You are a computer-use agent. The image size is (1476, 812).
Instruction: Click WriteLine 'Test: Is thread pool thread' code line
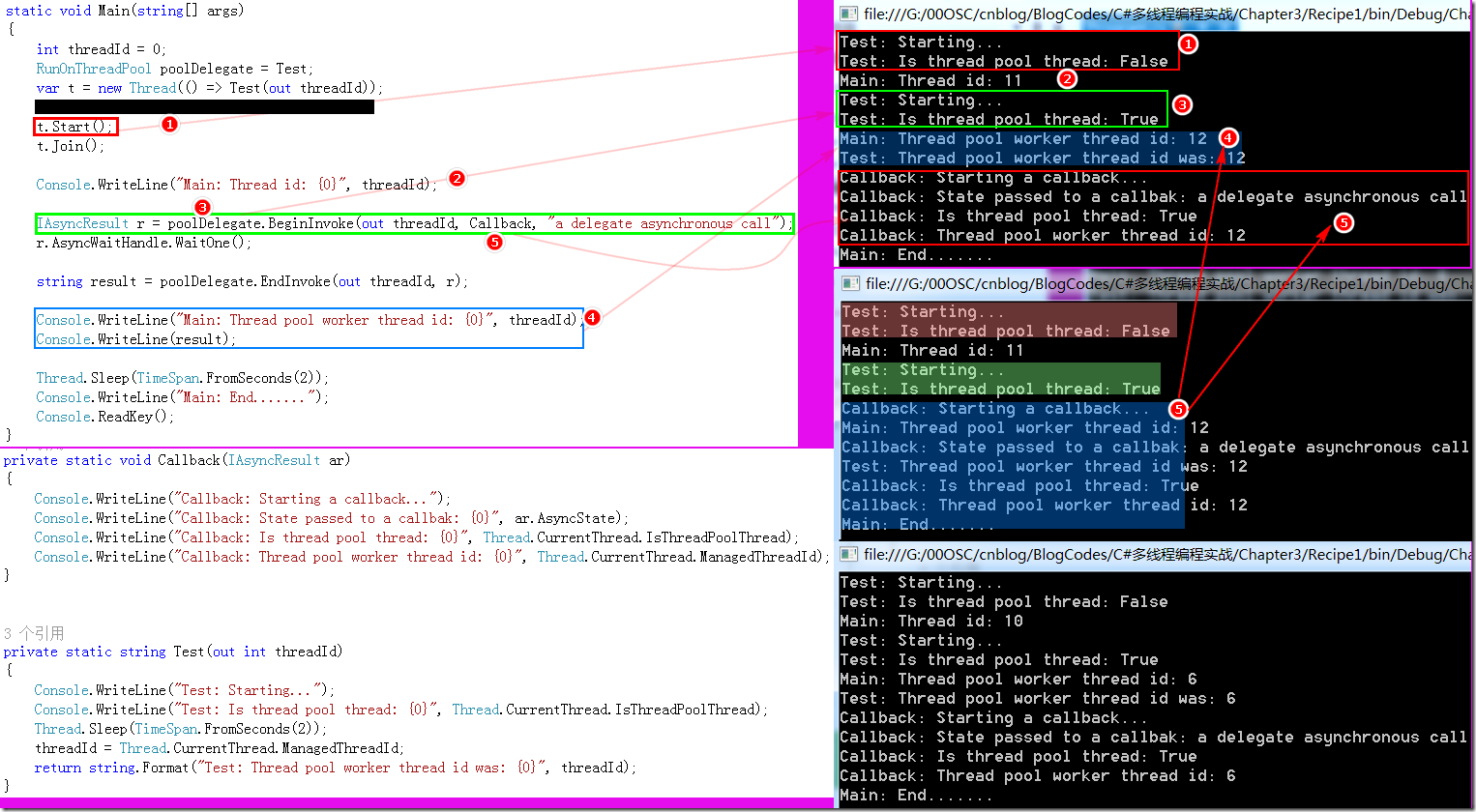point(401,710)
